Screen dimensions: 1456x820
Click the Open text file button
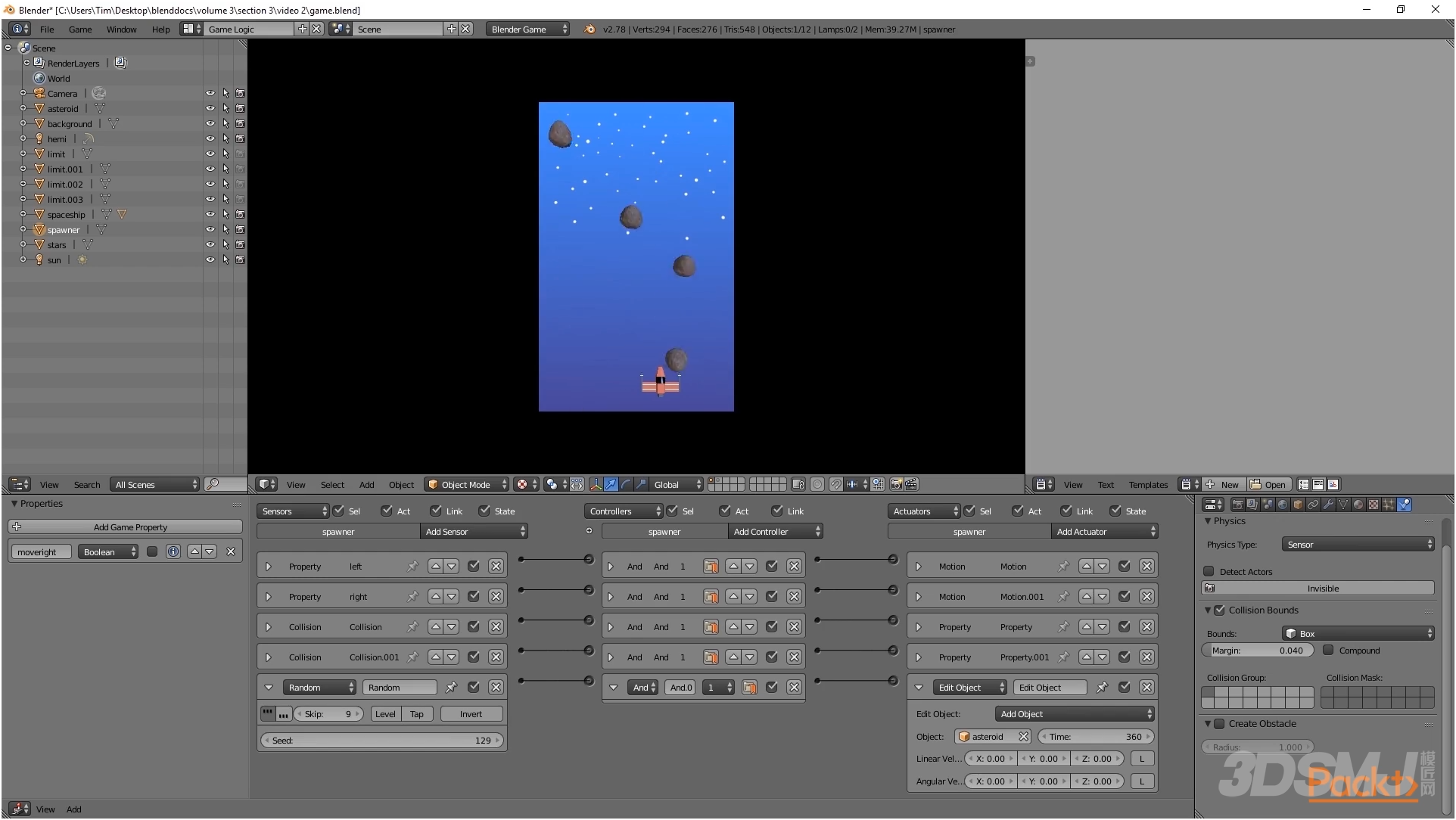1268,485
